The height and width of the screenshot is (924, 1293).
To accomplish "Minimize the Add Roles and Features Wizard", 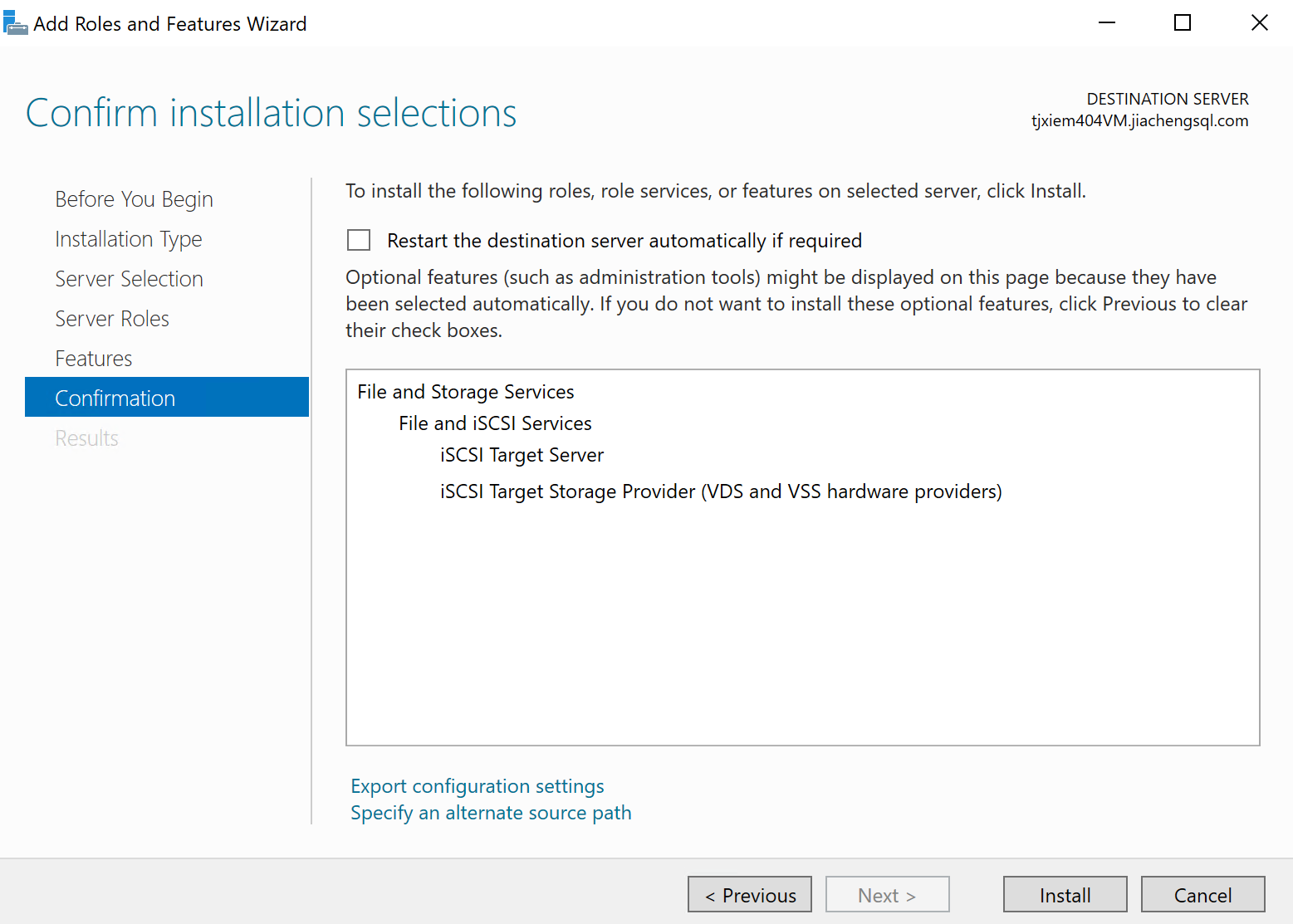I will pyautogui.click(x=1106, y=23).
